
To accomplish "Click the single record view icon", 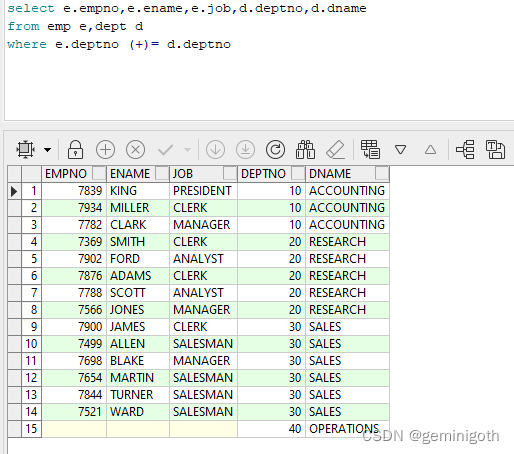I will point(370,149).
